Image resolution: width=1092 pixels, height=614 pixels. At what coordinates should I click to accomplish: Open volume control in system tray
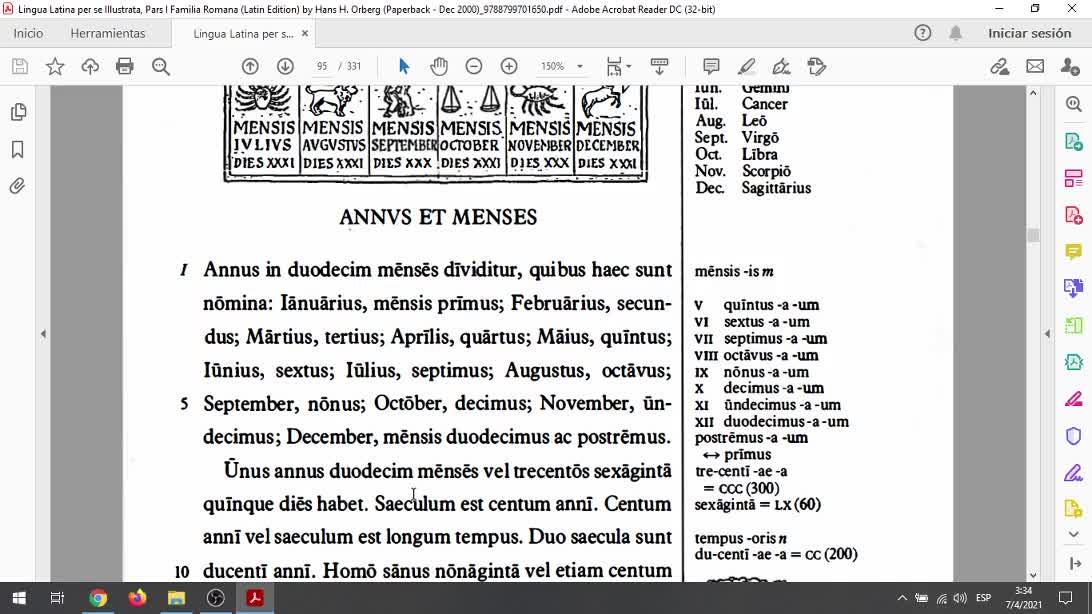tap(960, 598)
